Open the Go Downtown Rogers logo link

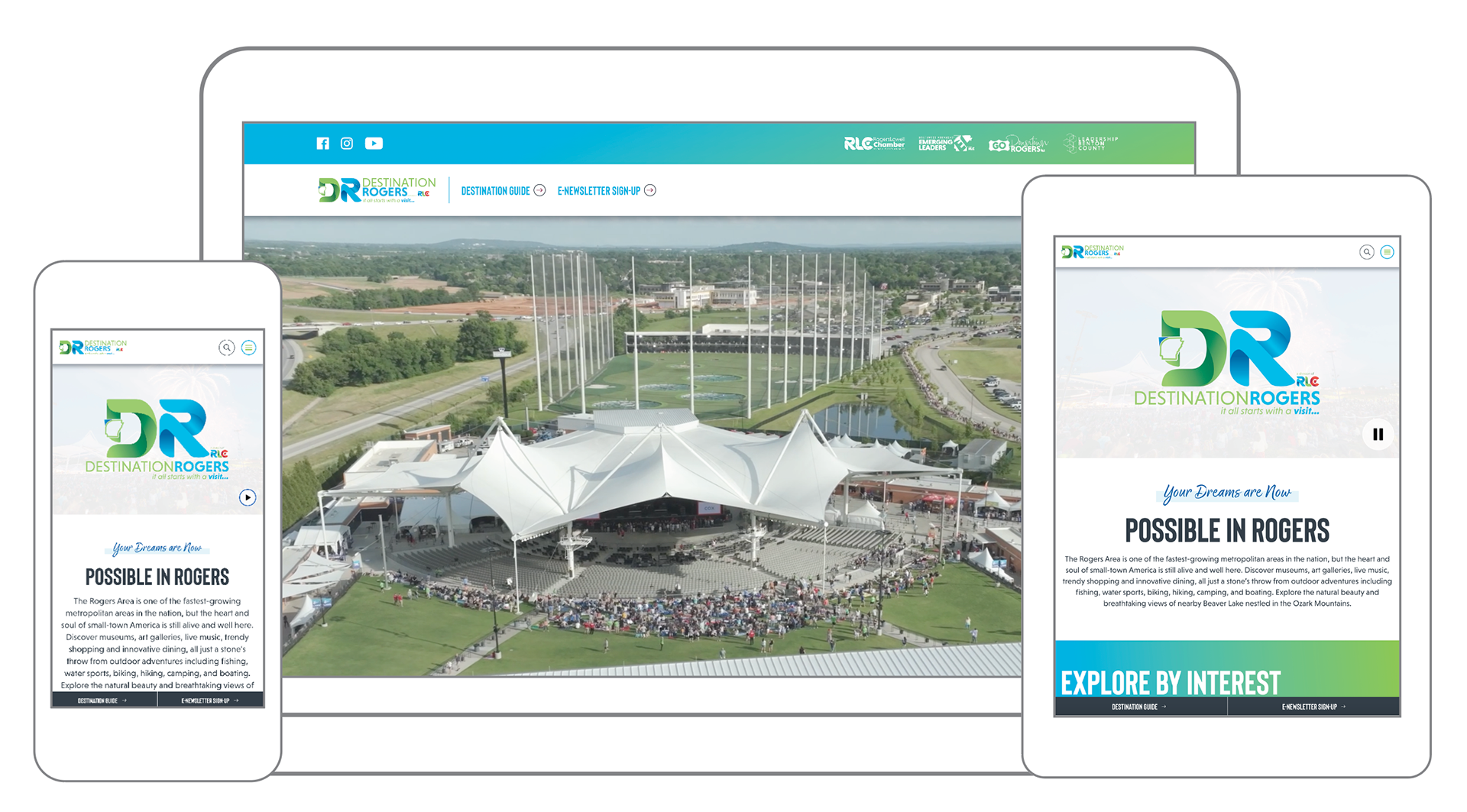click(x=1018, y=144)
